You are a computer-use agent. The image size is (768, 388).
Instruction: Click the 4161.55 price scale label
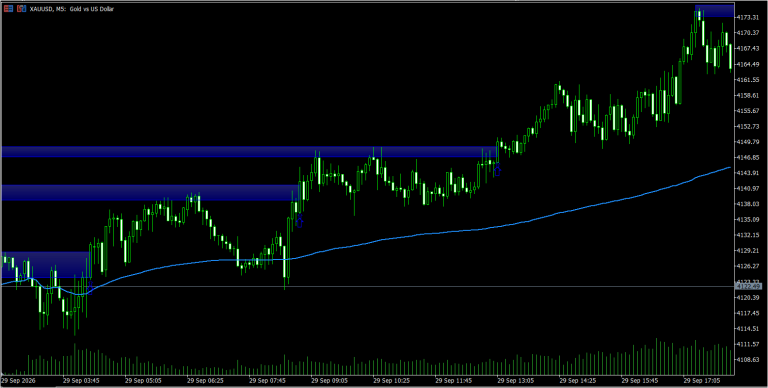coord(748,79)
